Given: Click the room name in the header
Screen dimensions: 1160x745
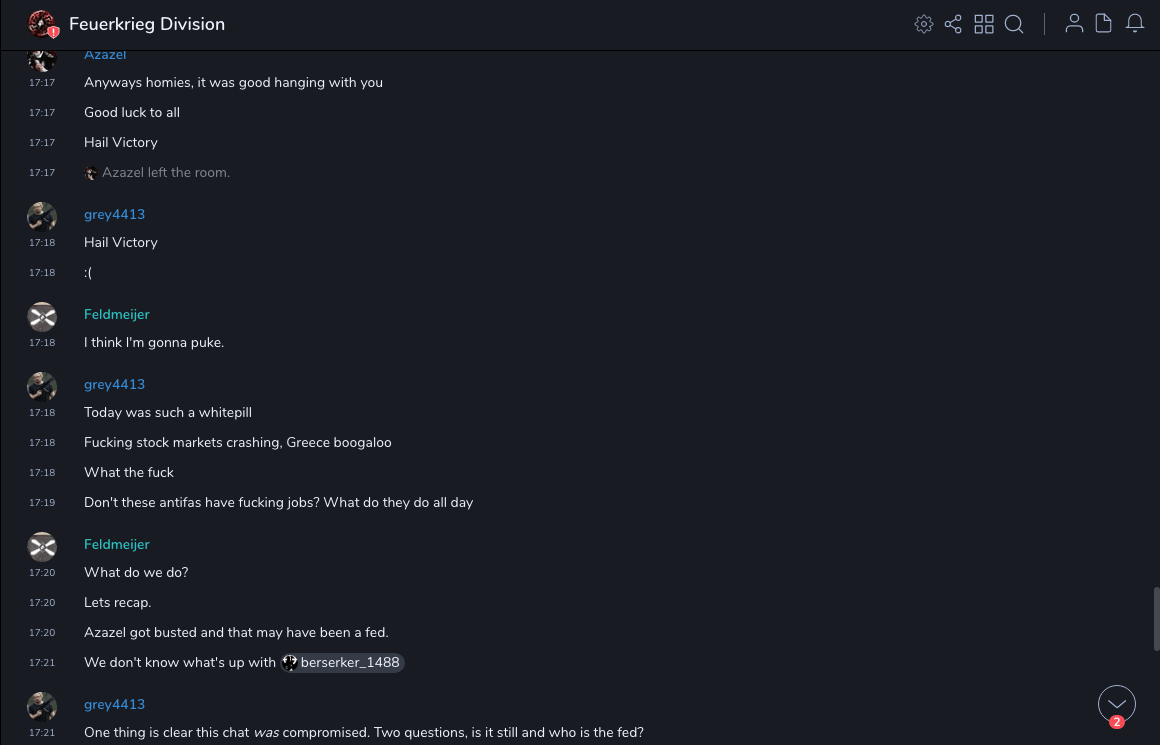Looking at the screenshot, I should pyautogui.click(x=147, y=24).
